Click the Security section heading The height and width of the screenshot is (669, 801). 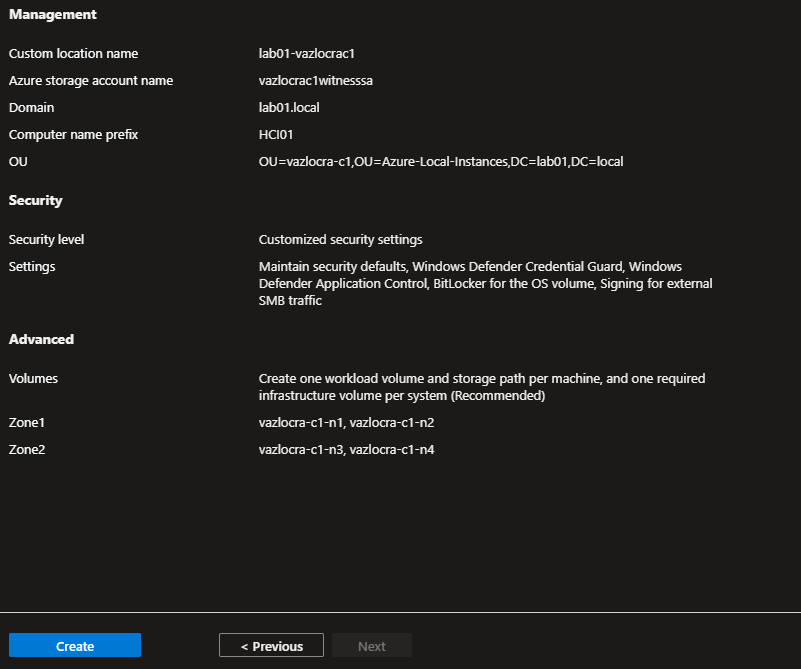[x=35, y=201]
